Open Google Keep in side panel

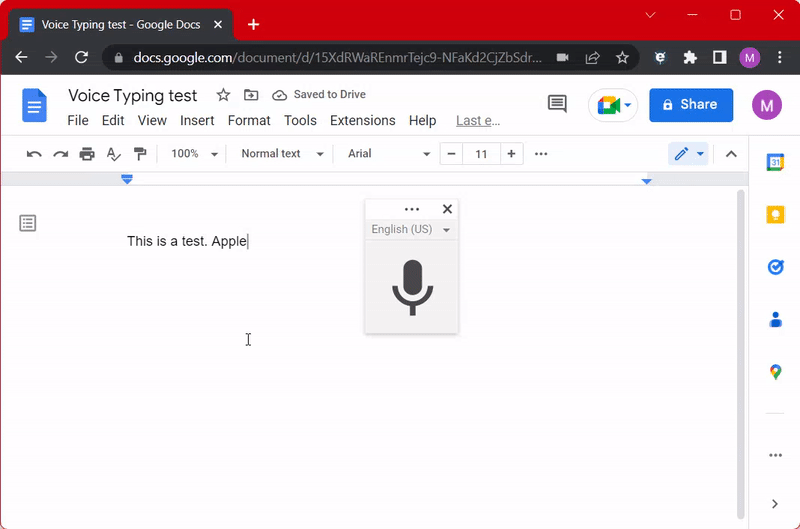coord(775,214)
